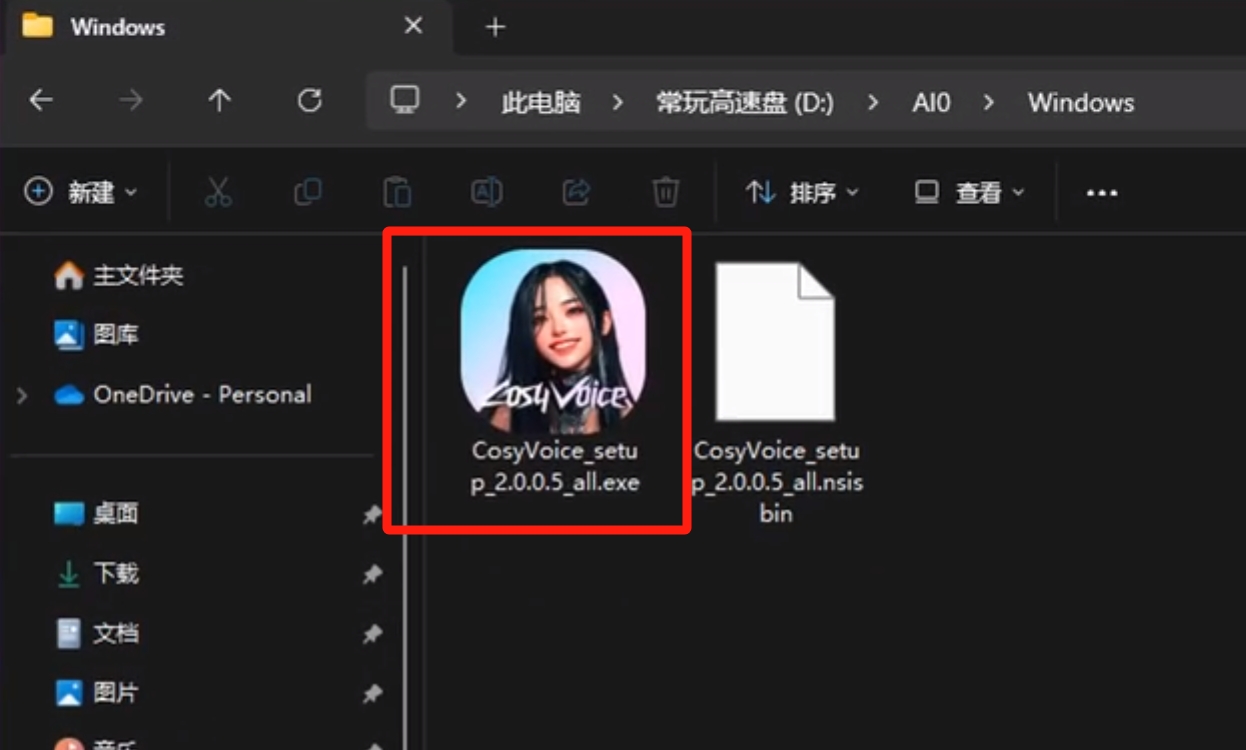The image size is (1246, 750).
Task: Open the see-more ellipsis toolbar menu
Action: 1100,192
